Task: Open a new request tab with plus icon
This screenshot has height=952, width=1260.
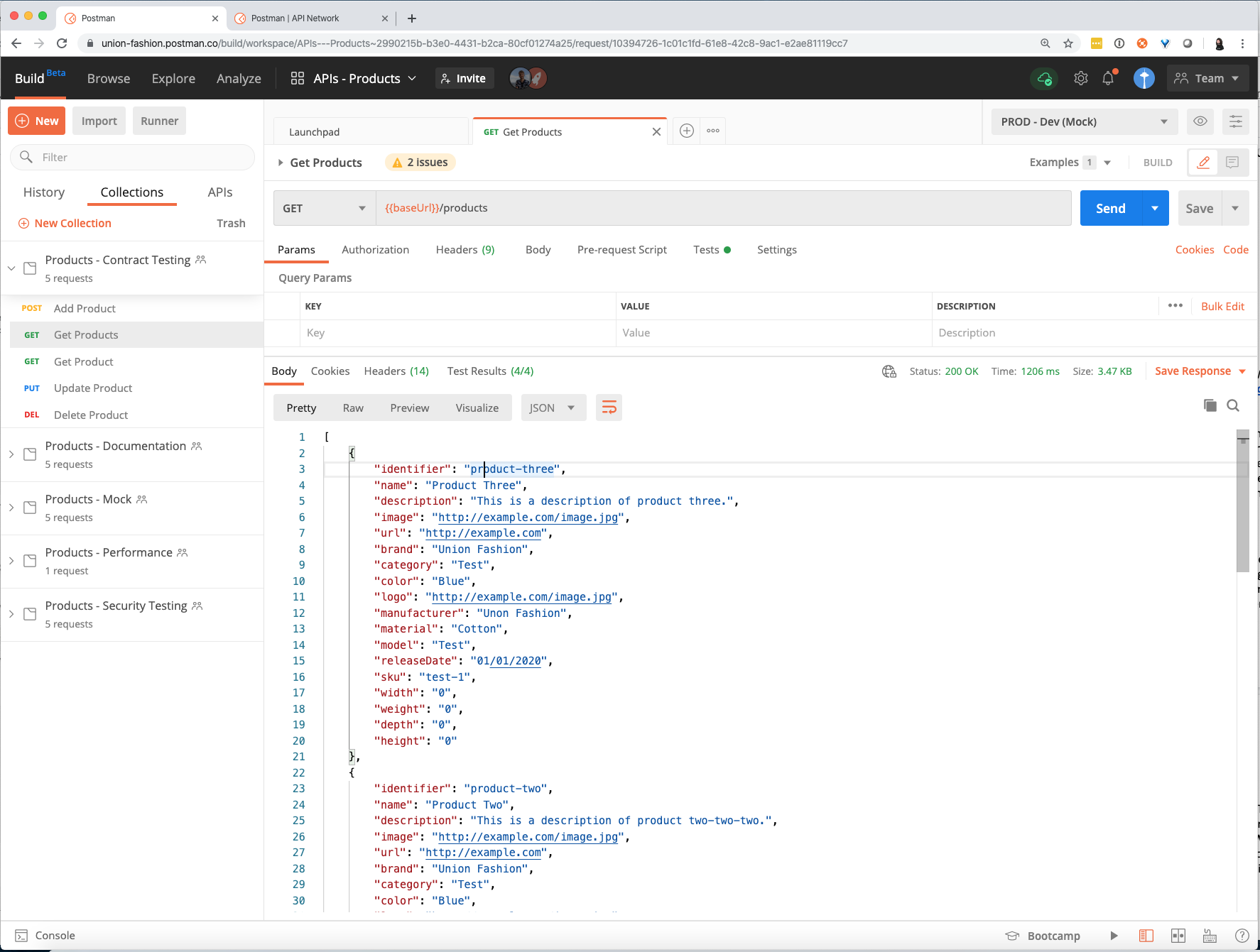Action: (x=686, y=131)
